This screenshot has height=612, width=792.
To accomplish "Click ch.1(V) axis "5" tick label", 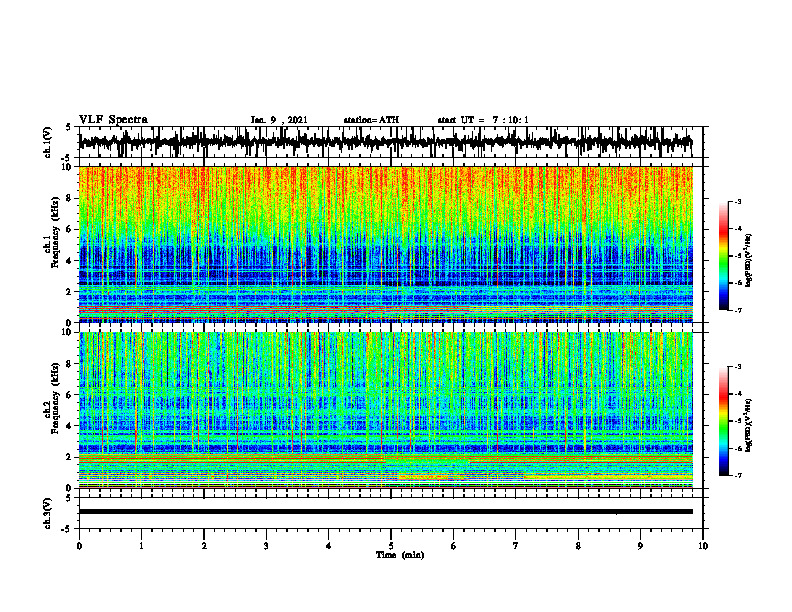I will point(69,127).
